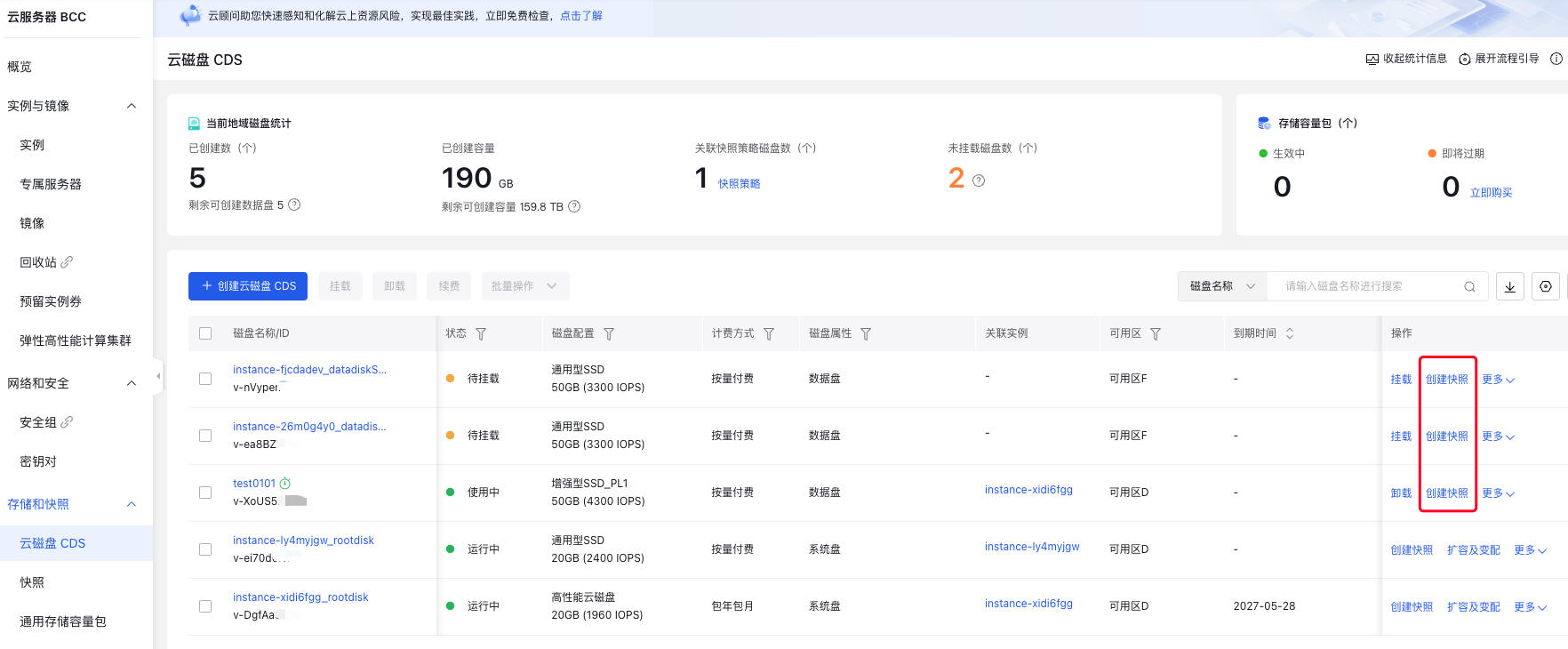This screenshot has width=1568, height=649.
Task: Open the instance-xidi6fgg link in test0101 row
Action: coord(1028,490)
